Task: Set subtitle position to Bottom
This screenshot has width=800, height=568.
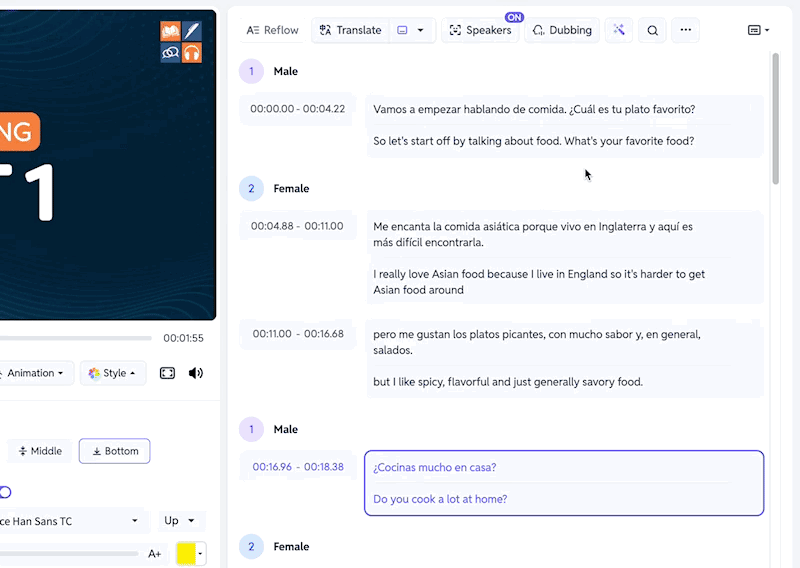Action: click(x=114, y=451)
